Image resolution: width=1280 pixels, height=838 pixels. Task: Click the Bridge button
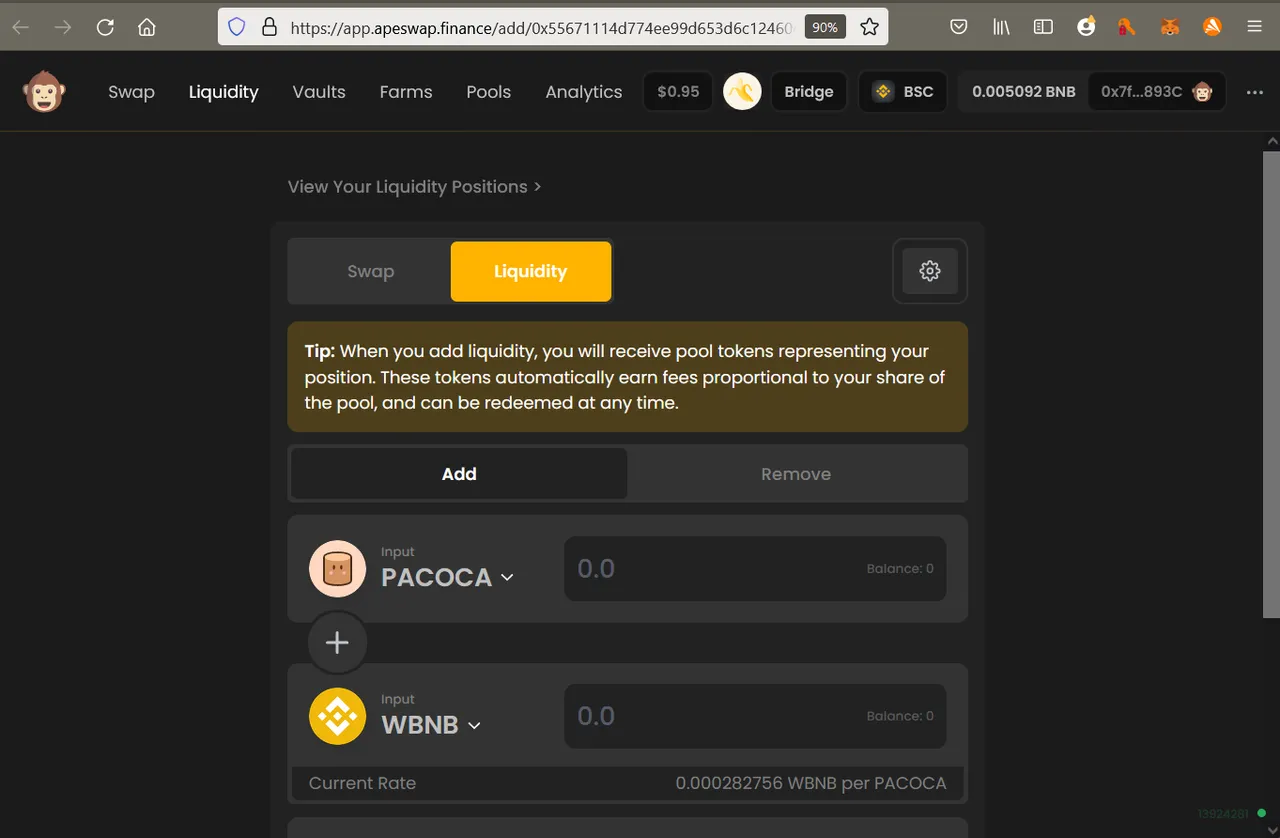tap(809, 92)
